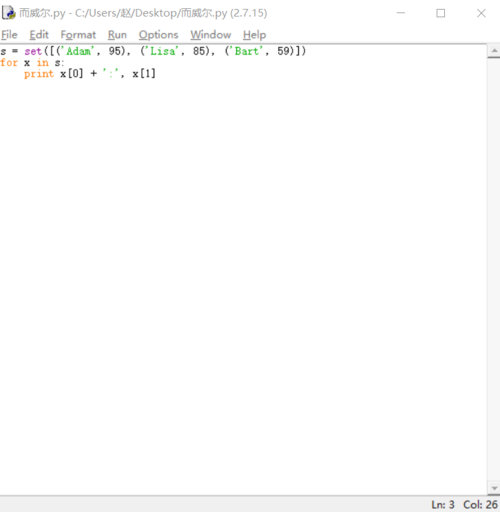
Task: Open the Window menu
Action: pos(211,35)
